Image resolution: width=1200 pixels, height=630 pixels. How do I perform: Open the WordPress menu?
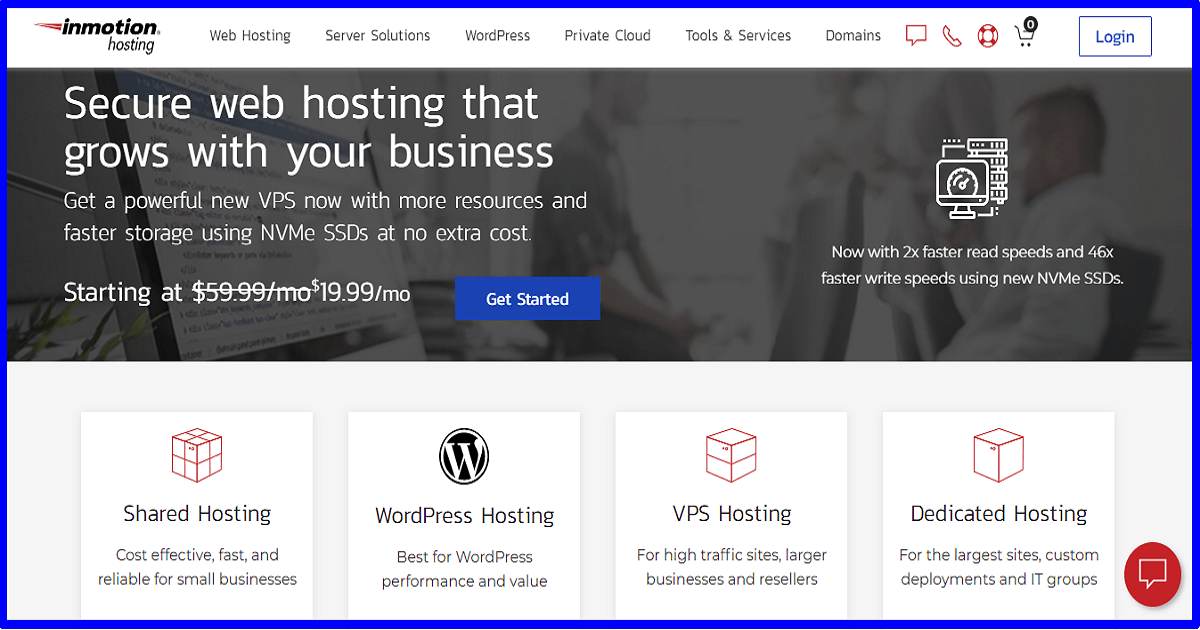point(498,36)
